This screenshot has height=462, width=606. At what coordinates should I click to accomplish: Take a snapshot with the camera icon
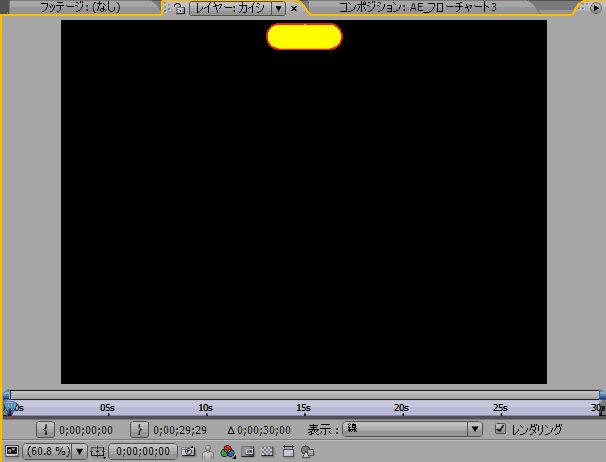click(x=188, y=451)
